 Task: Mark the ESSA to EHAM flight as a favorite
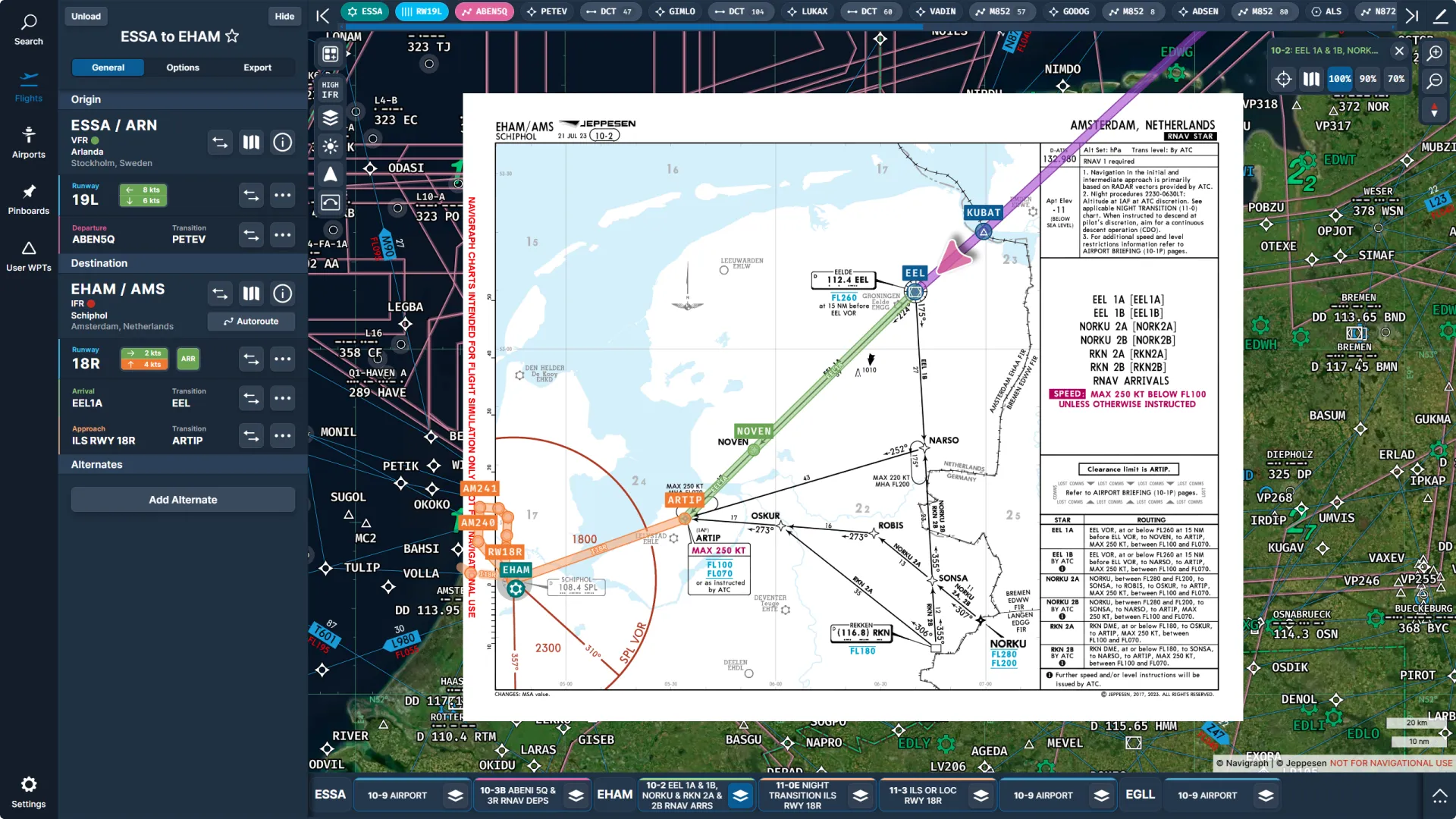(x=232, y=36)
